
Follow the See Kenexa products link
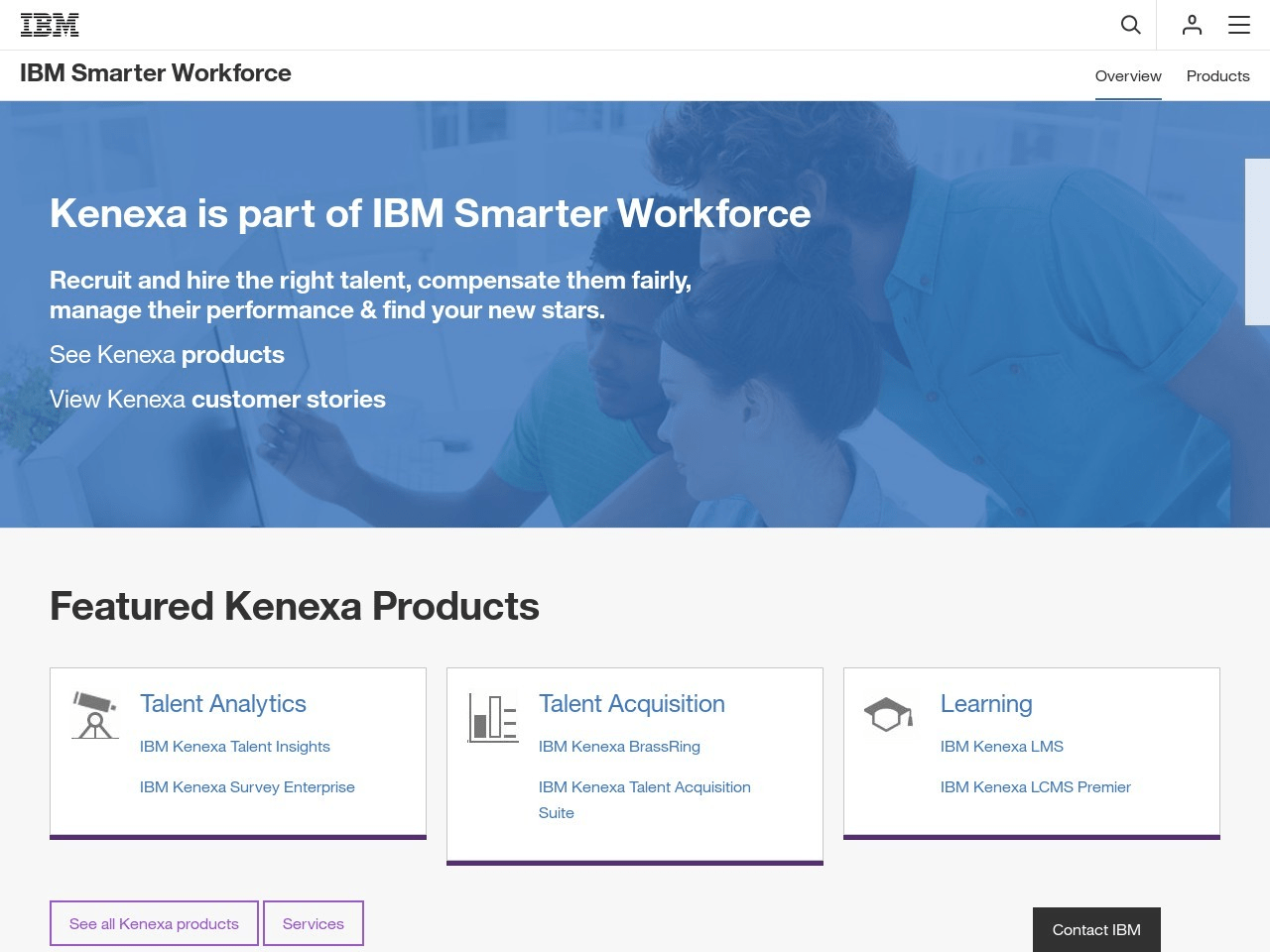[167, 355]
